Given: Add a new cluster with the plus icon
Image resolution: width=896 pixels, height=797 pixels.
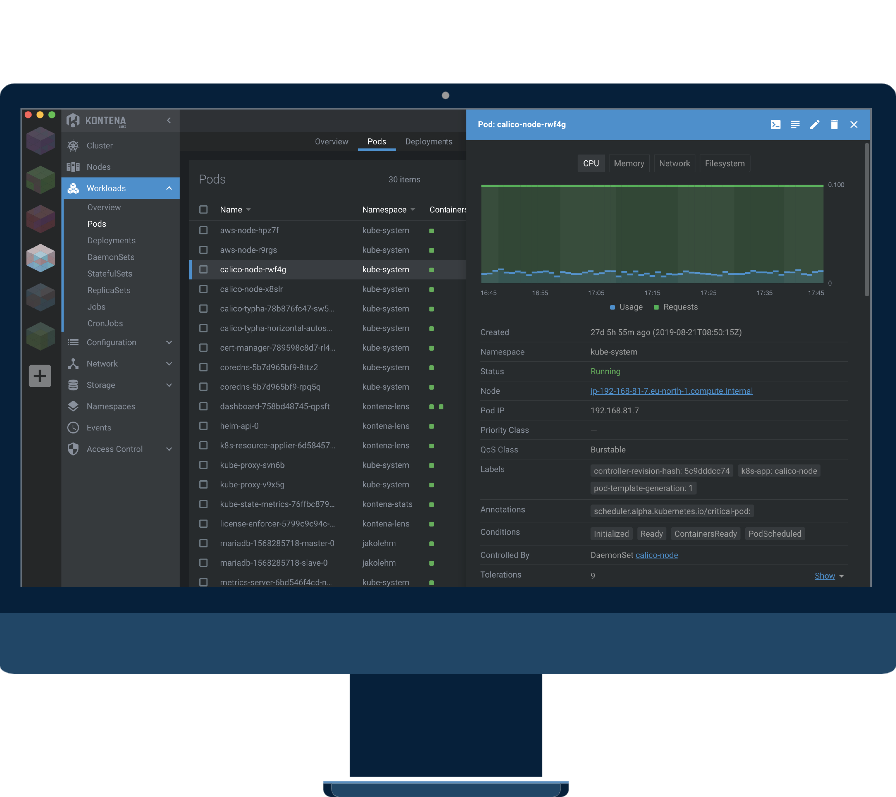Looking at the screenshot, I should (38, 375).
